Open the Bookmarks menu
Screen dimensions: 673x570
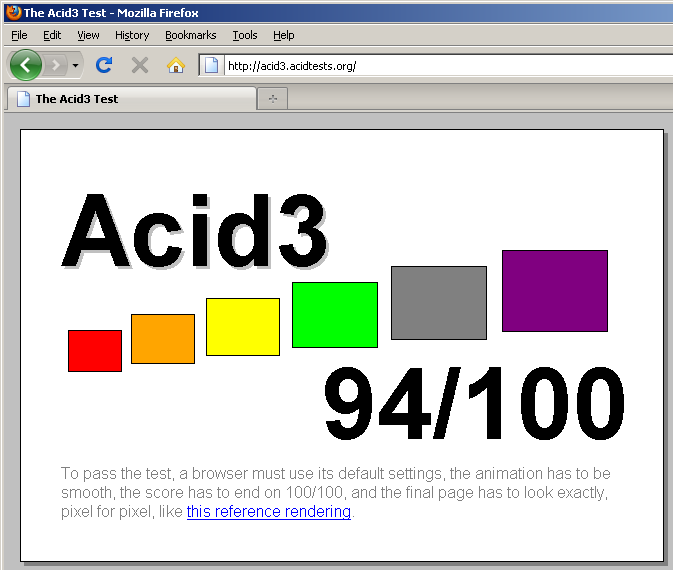(x=191, y=35)
